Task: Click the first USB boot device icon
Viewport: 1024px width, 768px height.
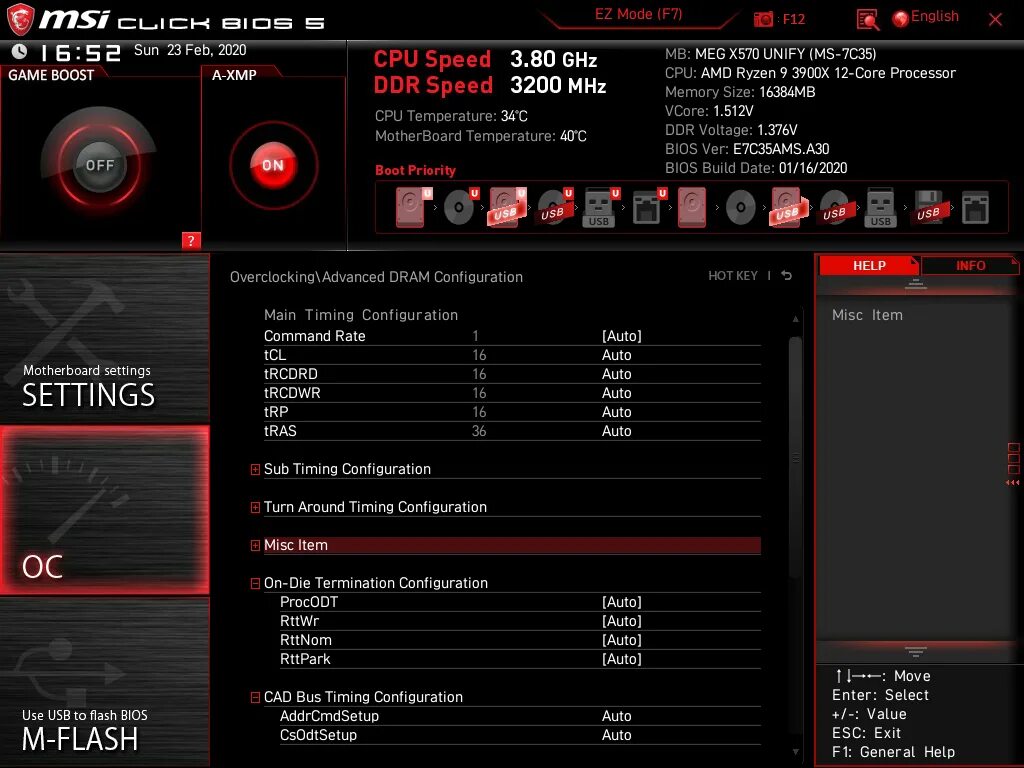Action: coord(506,207)
